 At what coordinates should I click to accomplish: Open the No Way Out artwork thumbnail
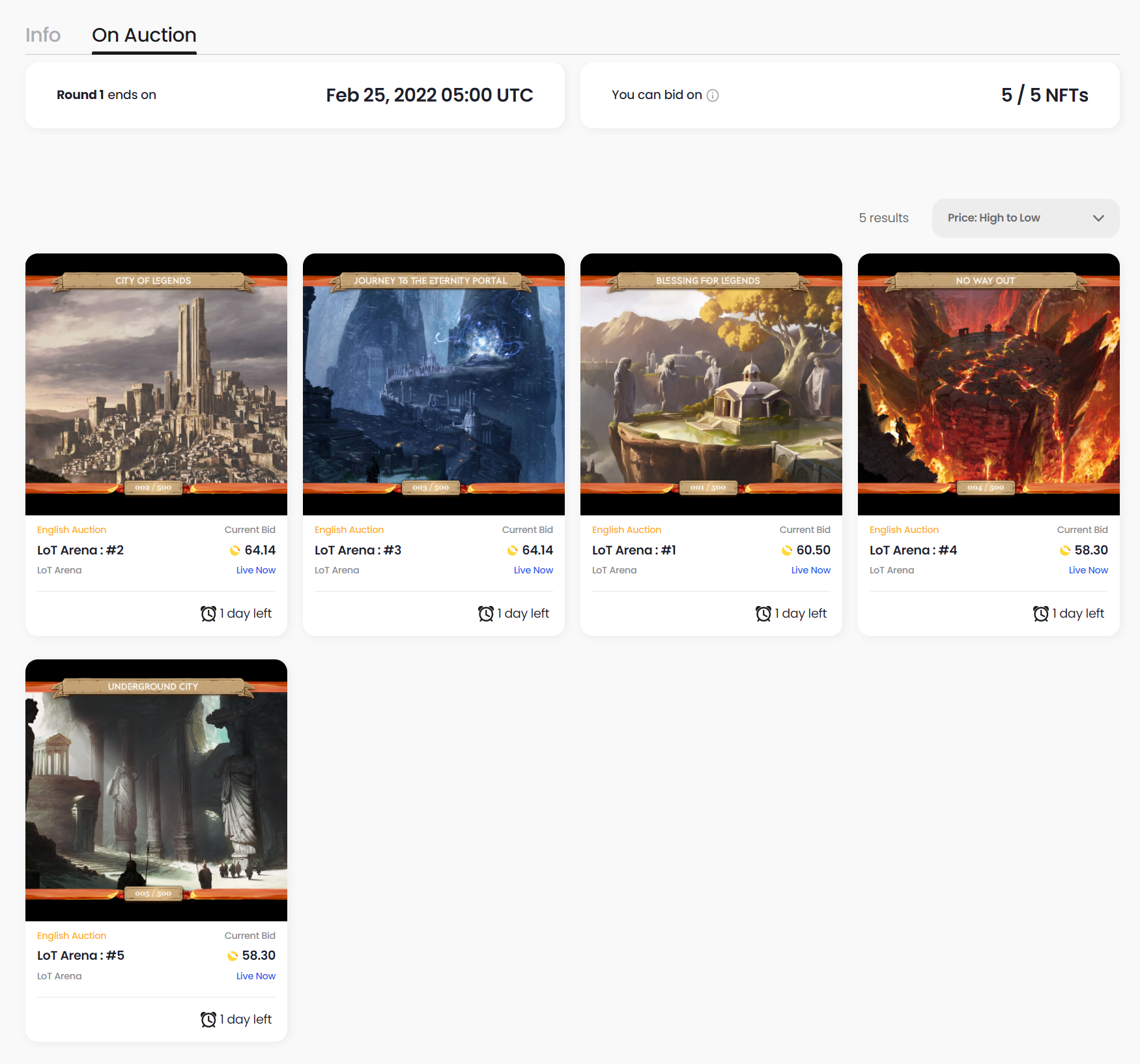pos(989,384)
